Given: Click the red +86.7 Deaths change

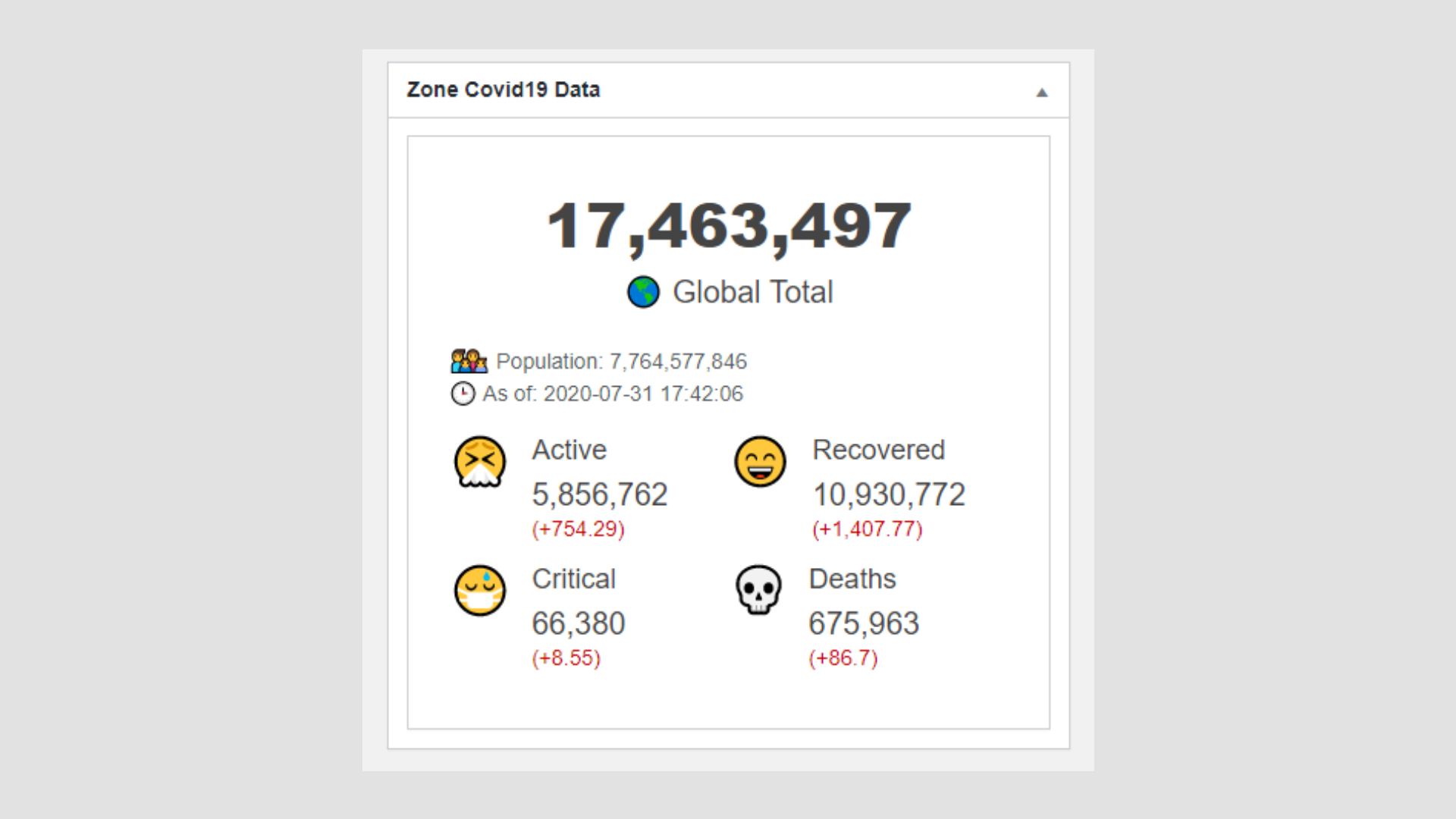Looking at the screenshot, I should pyautogui.click(x=843, y=657).
